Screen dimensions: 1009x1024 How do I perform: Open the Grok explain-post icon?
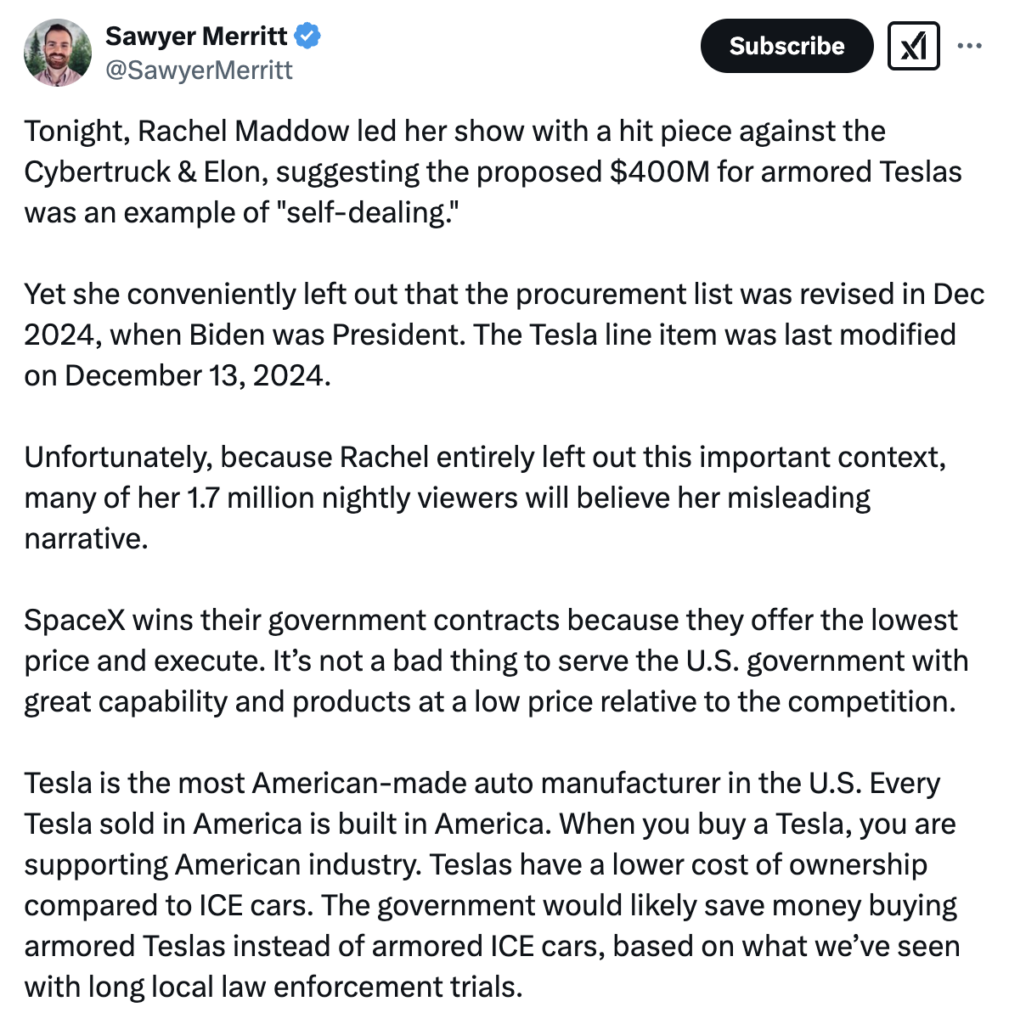914,46
